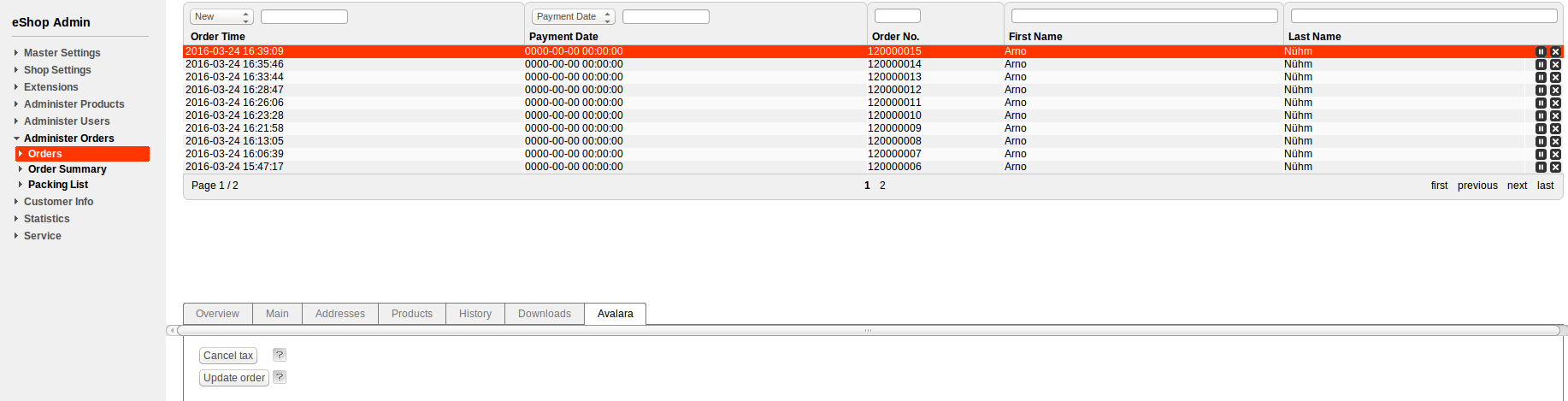1568x401 pixels.
Task: Sort by Order Time column header
Action: coord(217,37)
